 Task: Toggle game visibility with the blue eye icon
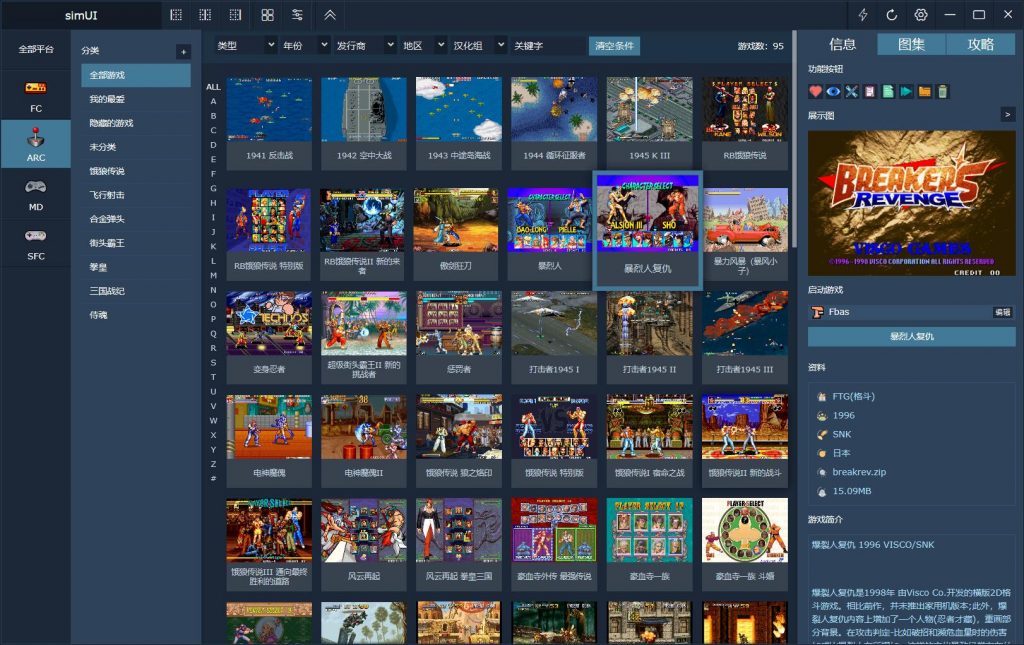(x=834, y=91)
